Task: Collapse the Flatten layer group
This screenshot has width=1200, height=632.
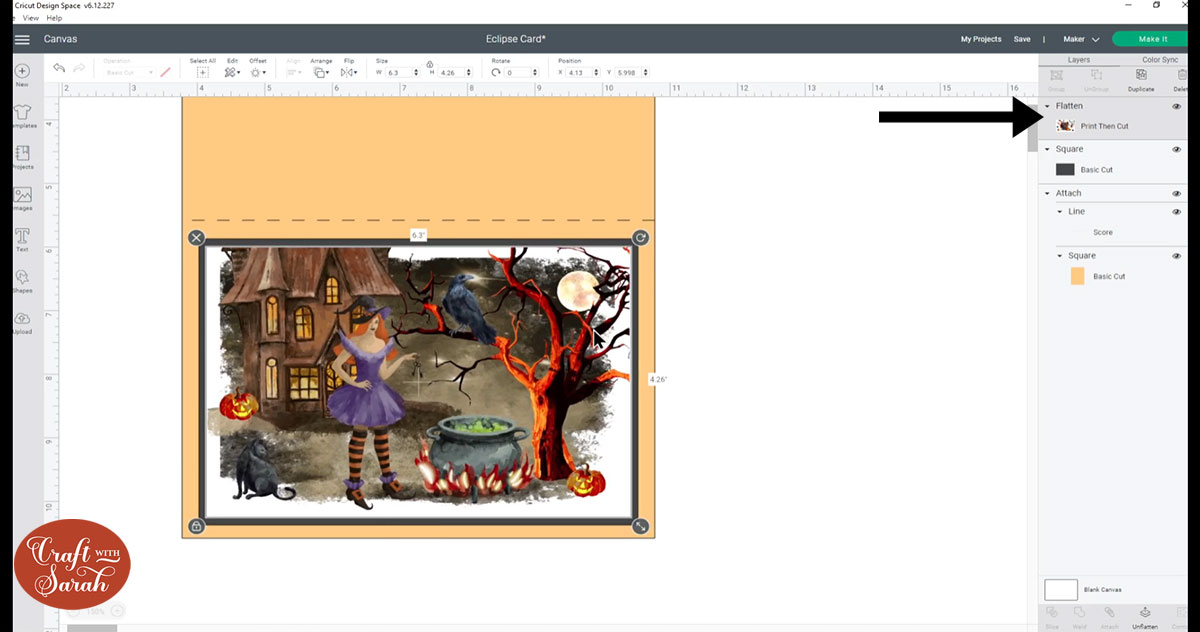Action: [x=1047, y=105]
